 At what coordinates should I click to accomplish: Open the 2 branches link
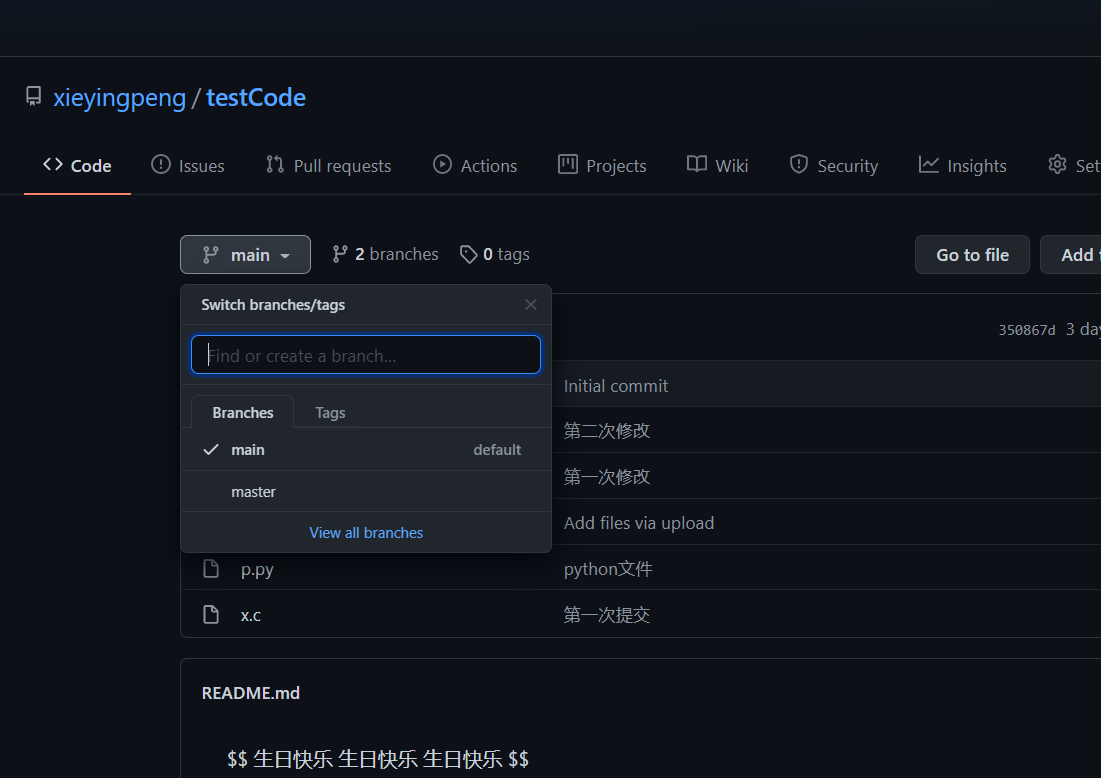click(385, 254)
